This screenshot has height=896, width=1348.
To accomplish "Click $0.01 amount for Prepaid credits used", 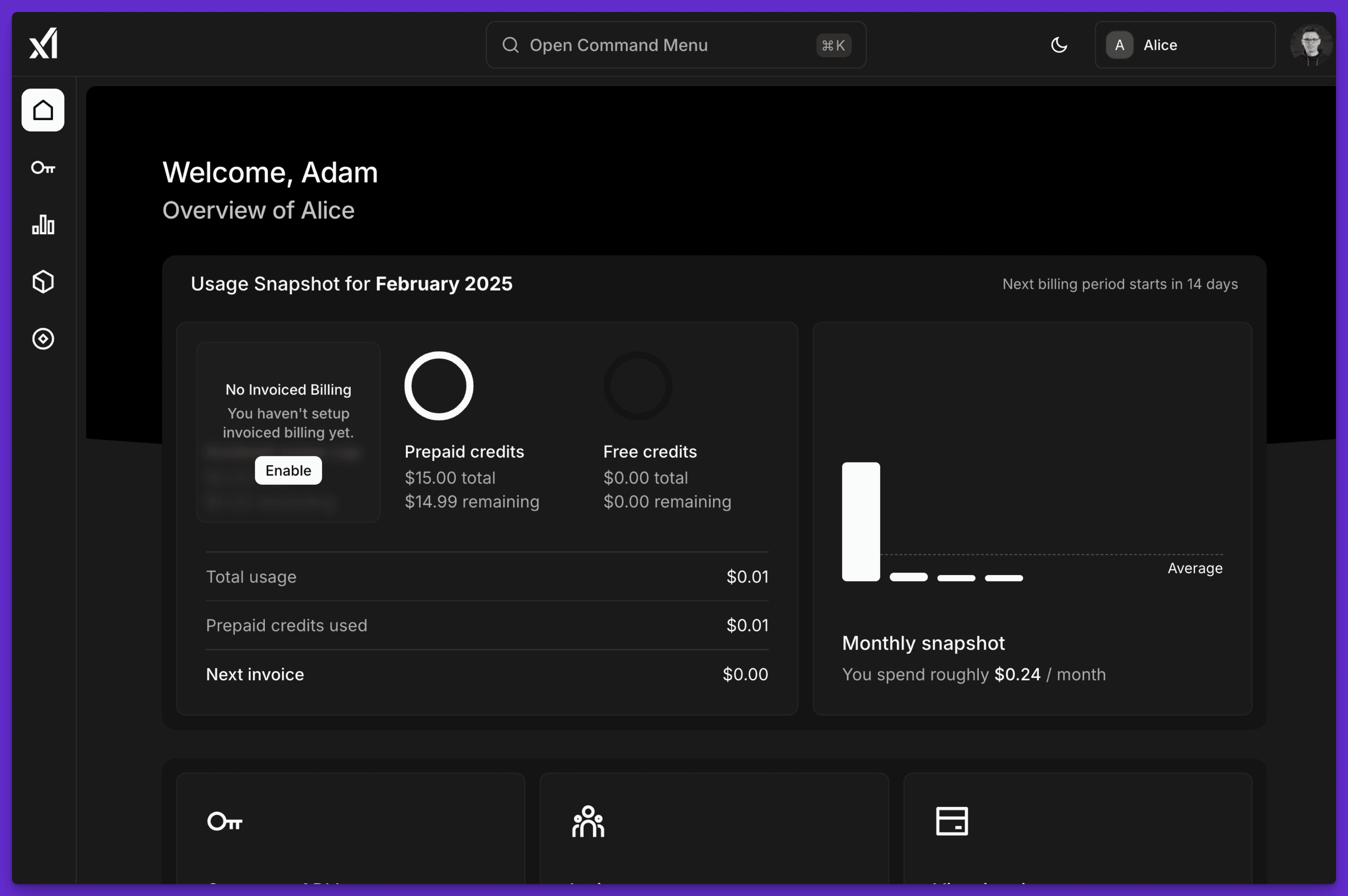I will pos(747,626).
